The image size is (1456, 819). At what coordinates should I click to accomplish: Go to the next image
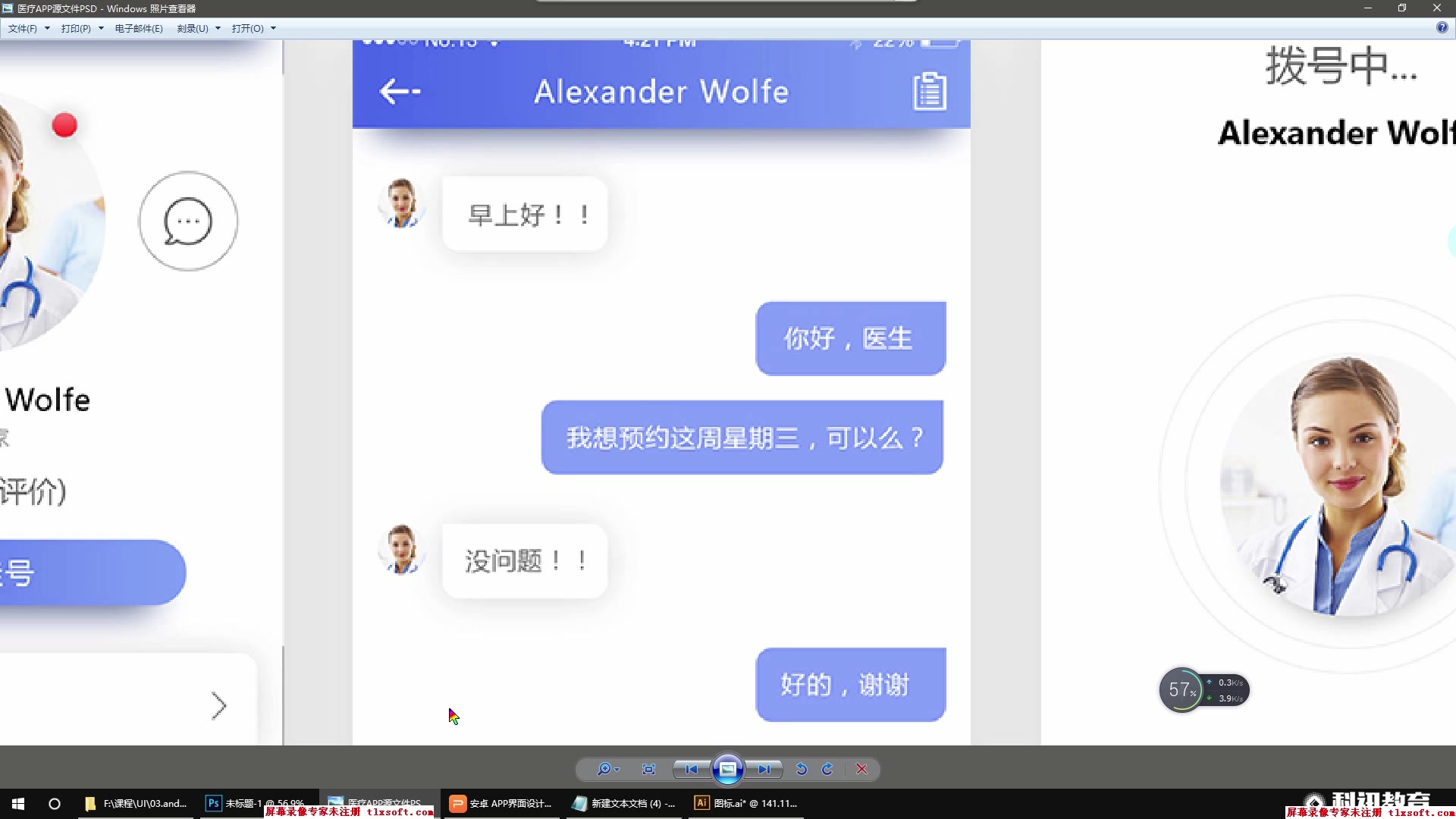tap(764, 769)
